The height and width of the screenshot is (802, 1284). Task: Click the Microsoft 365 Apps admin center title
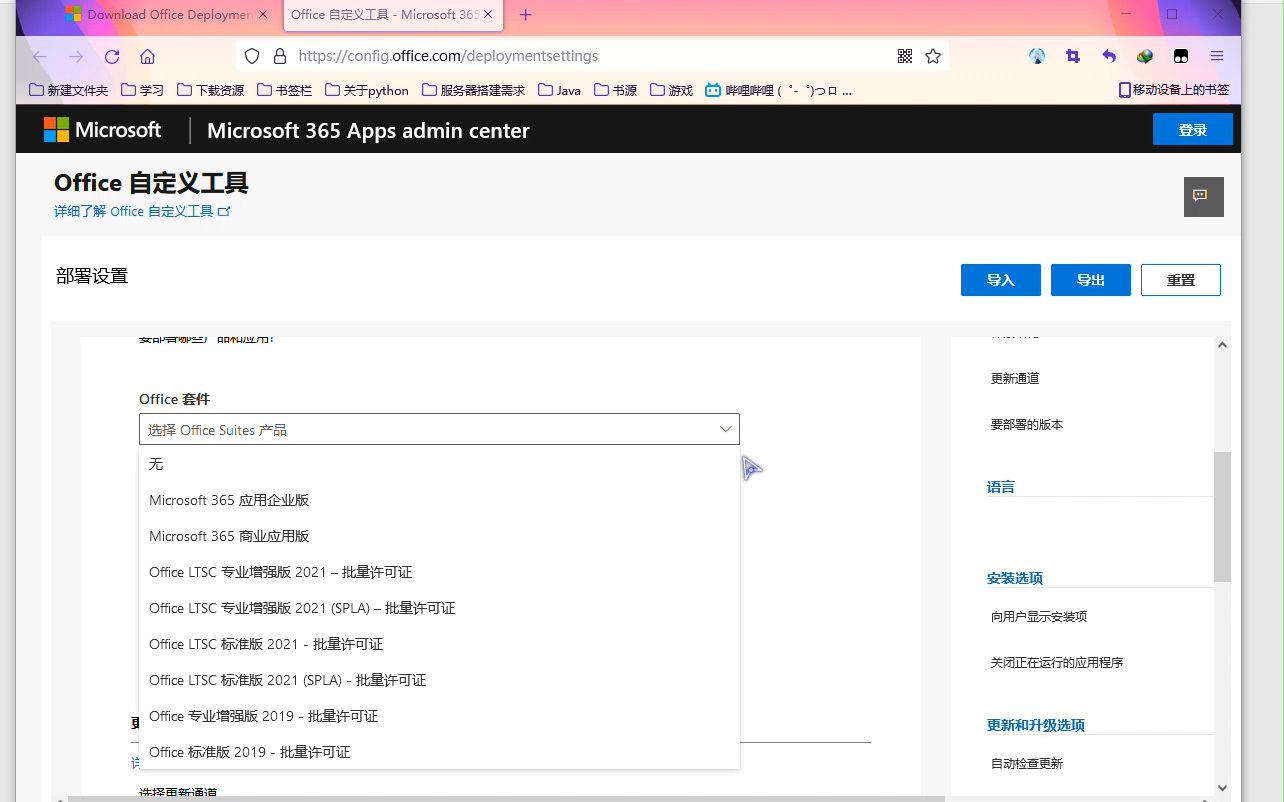[x=368, y=130]
